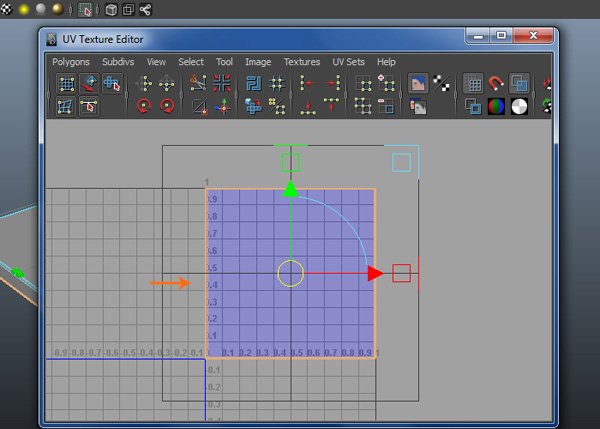Cut UVs along selected edges
This screenshot has height=429, width=600.
click(199, 83)
